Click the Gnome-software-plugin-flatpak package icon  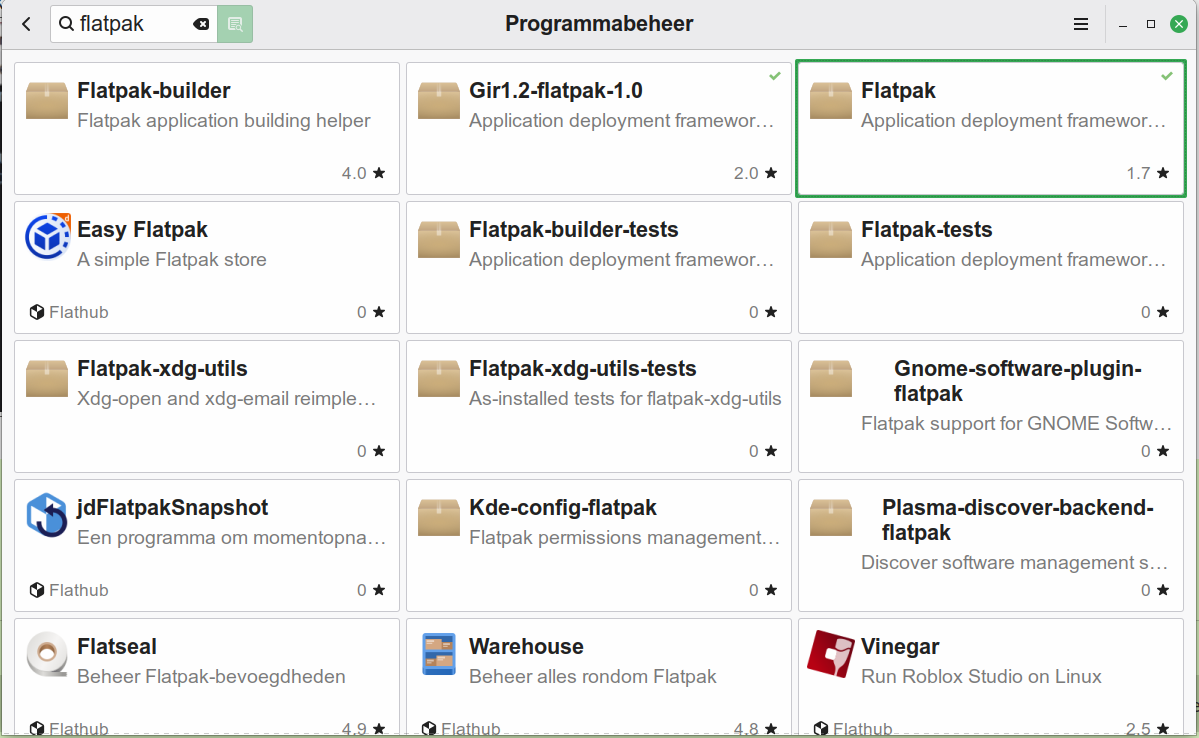click(x=830, y=379)
